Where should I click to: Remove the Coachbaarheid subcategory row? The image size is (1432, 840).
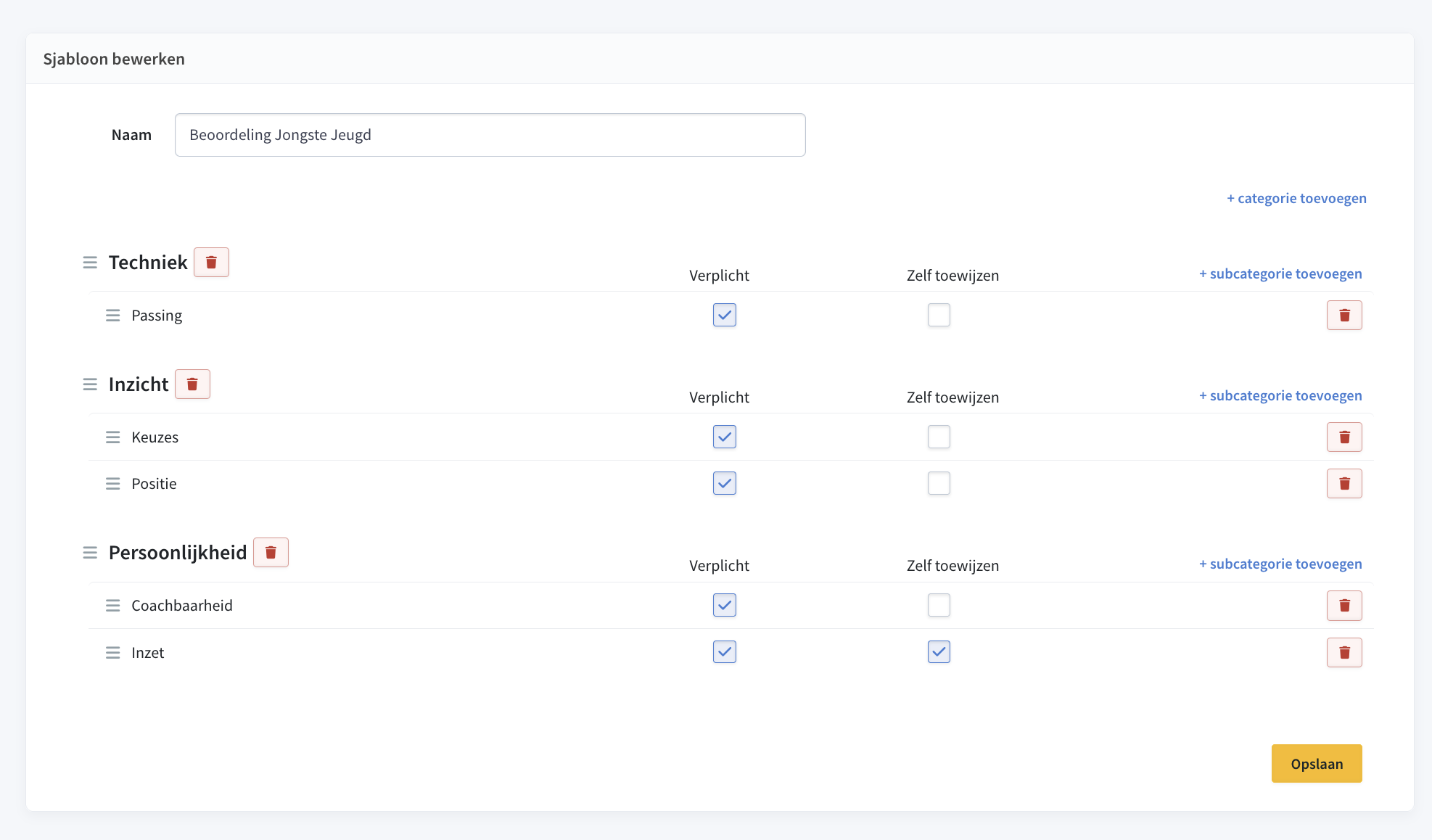coord(1343,605)
